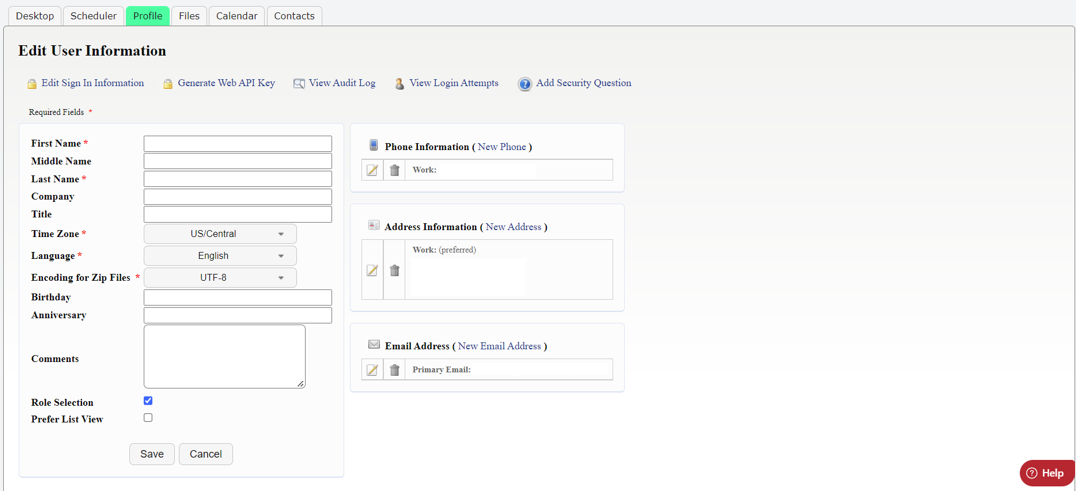The height and width of the screenshot is (491, 1076).
Task: Delete the Work address with the trash icon
Action: (394, 270)
